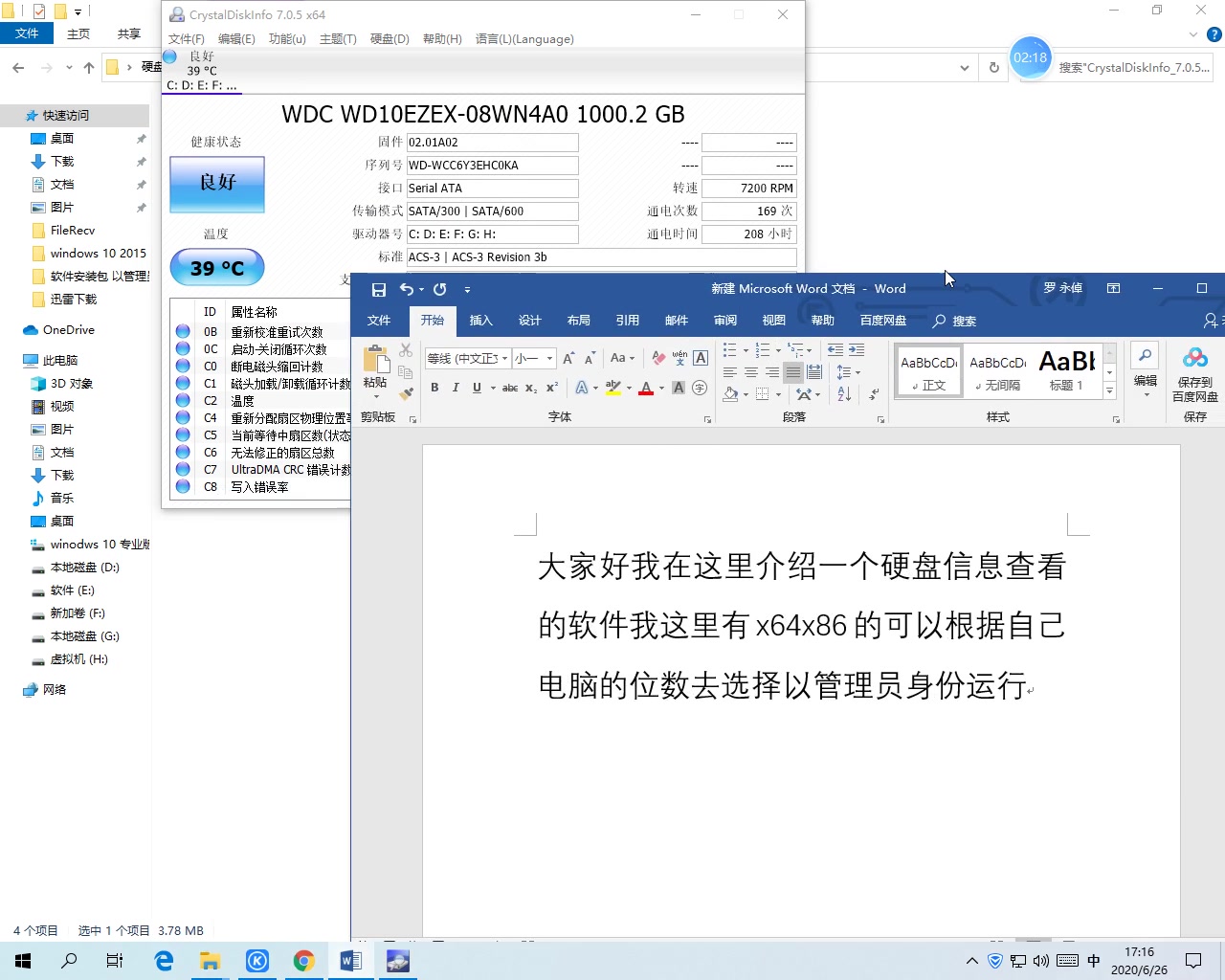
Task: Select 本地磁盘 (D:) in Explorer's sidebar
Action: pyautogui.click(x=84, y=568)
